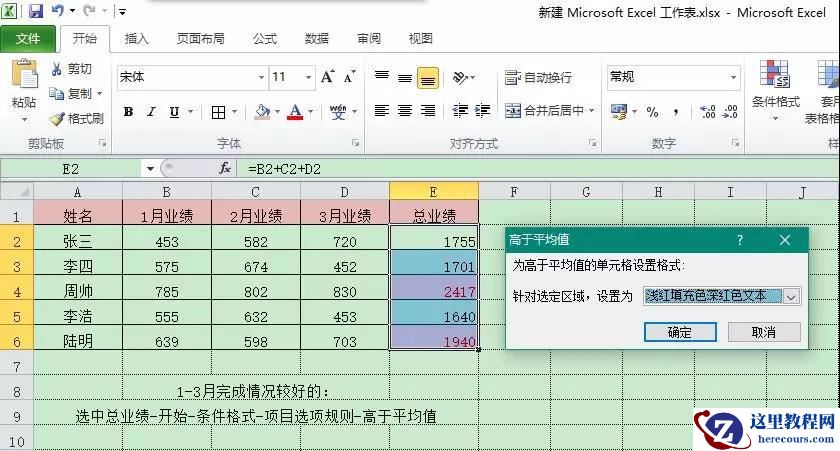Switch to 数据 tab
Image resolution: width=840 pixels, height=451 pixels.
[317, 39]
